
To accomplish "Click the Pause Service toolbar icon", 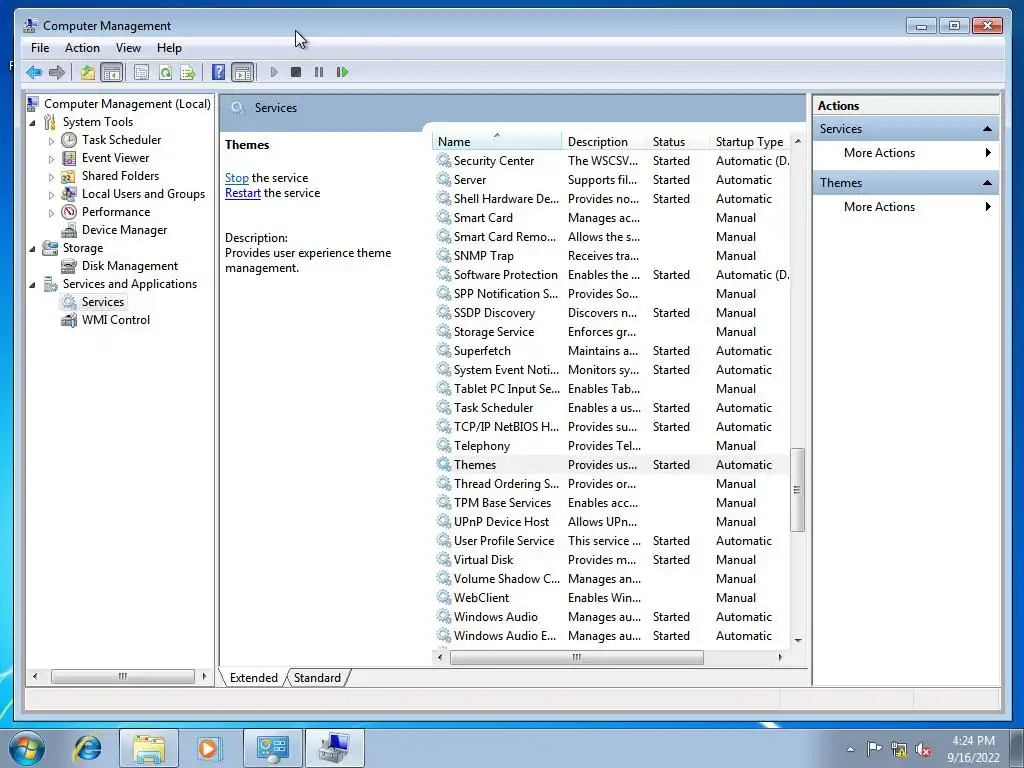I will (319, 72).
